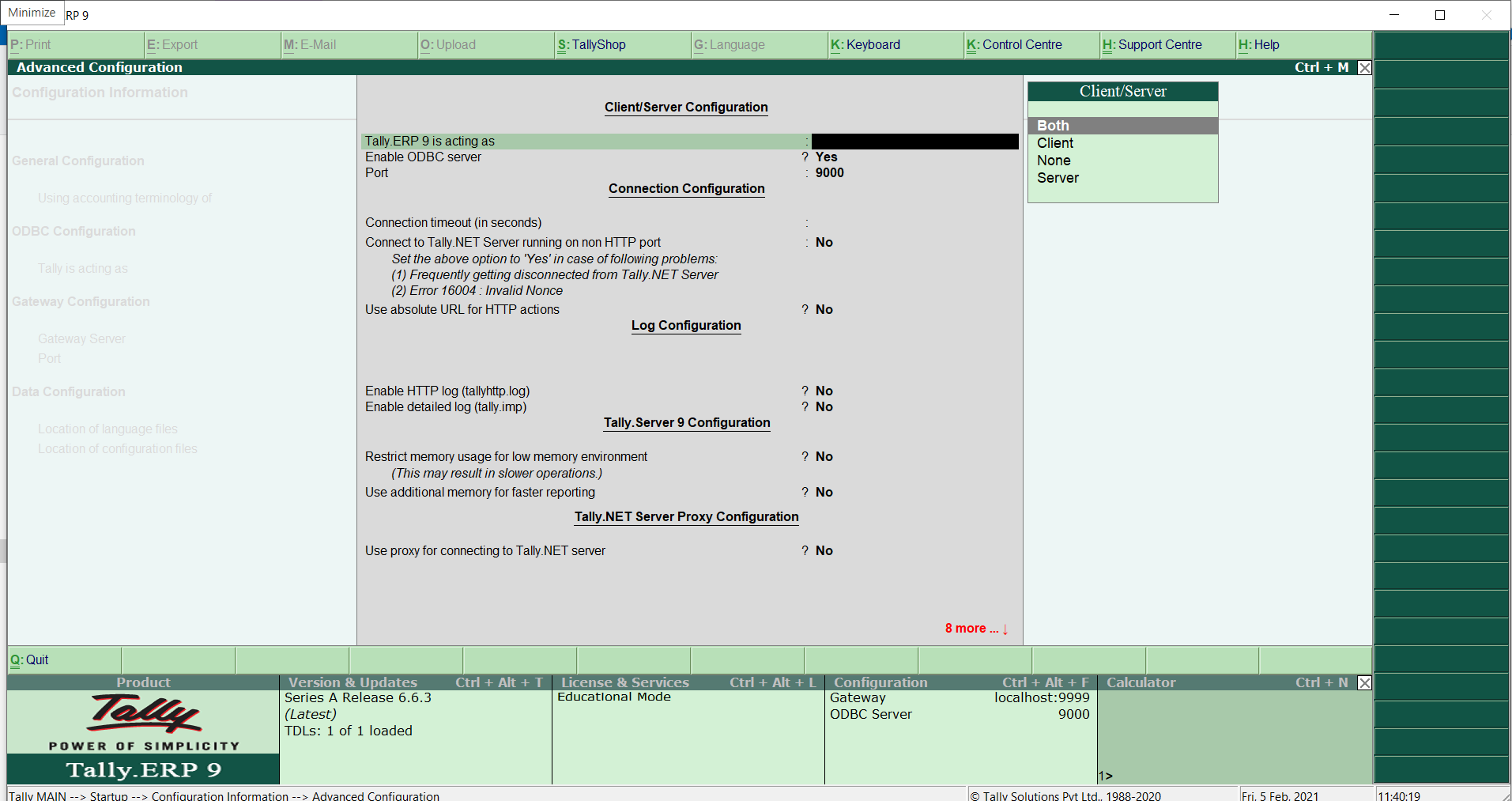Click 'Gateway Configuration' in left pane
1512x801 pixels.
(81, 302)
